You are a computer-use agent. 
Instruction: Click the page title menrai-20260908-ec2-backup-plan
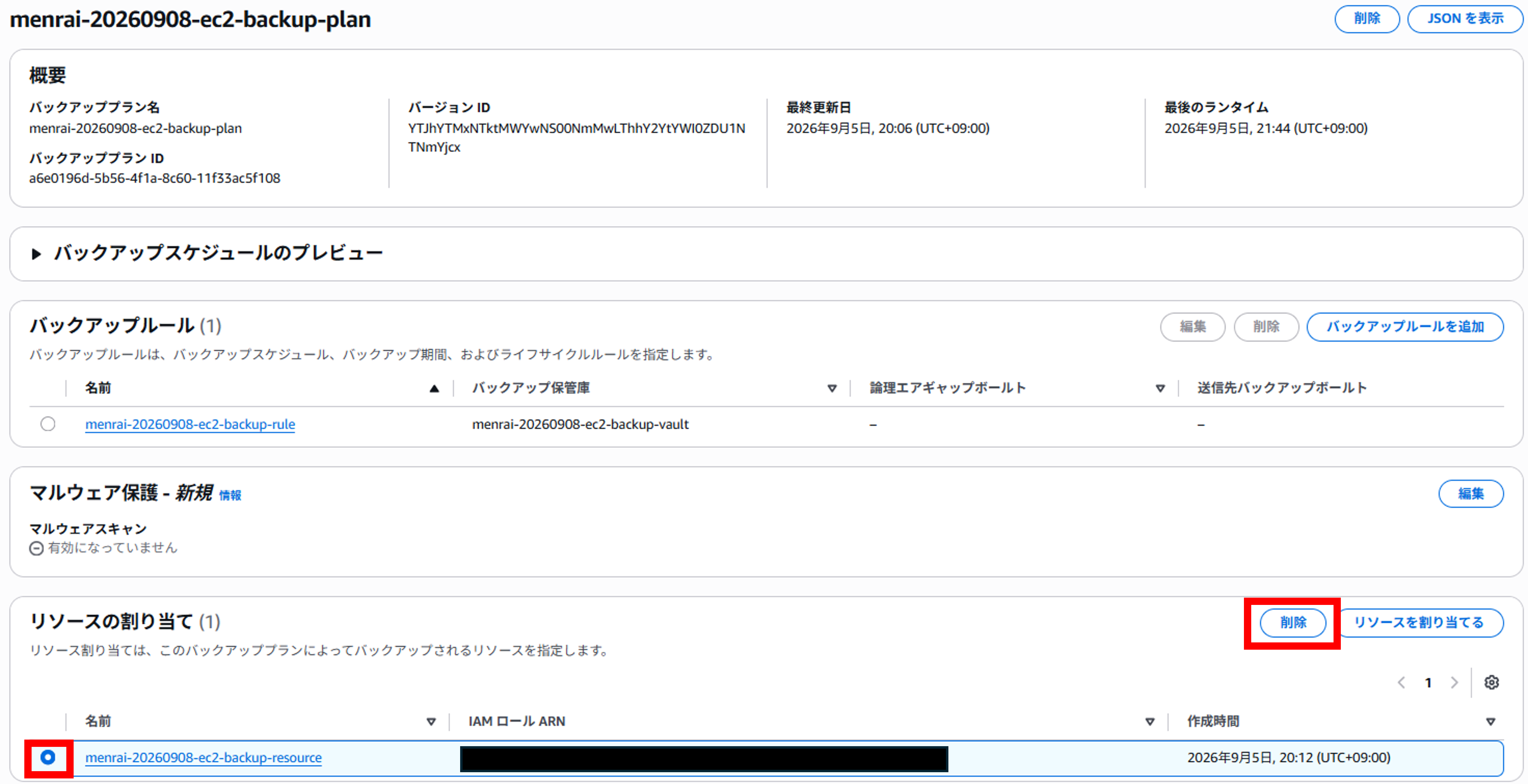[190, 19]
